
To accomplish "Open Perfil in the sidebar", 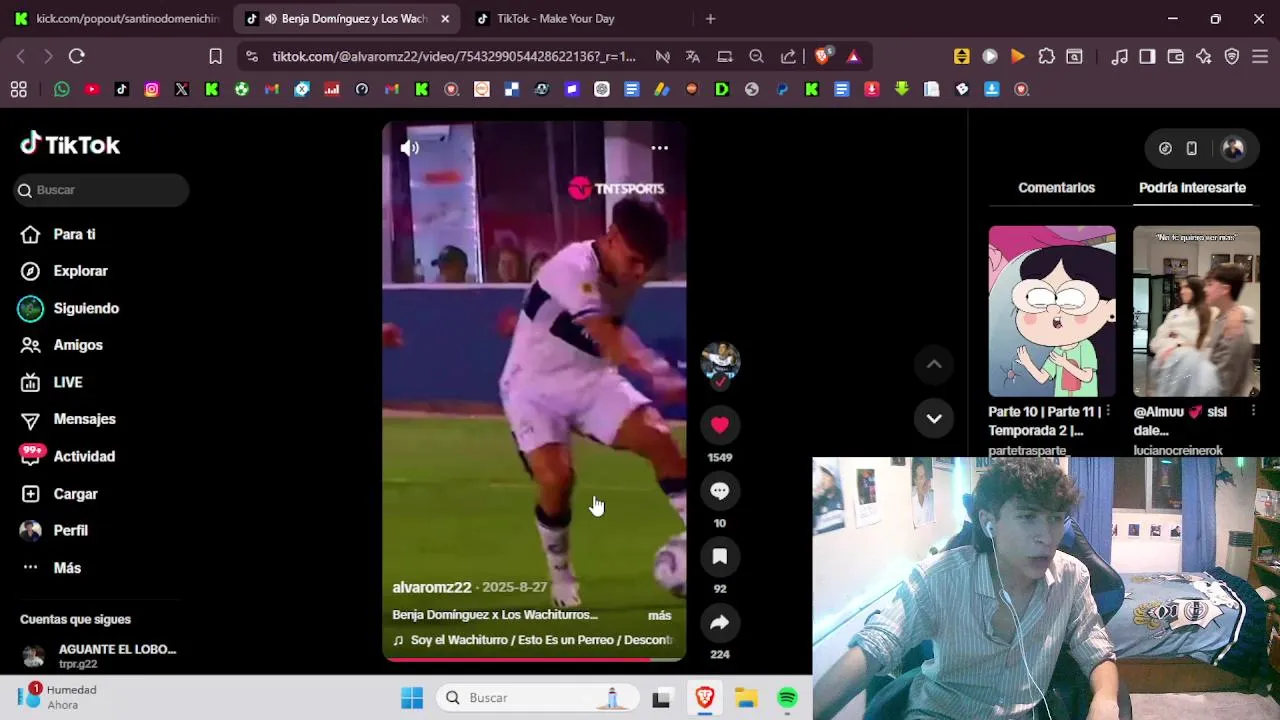I will pos(70,531).
